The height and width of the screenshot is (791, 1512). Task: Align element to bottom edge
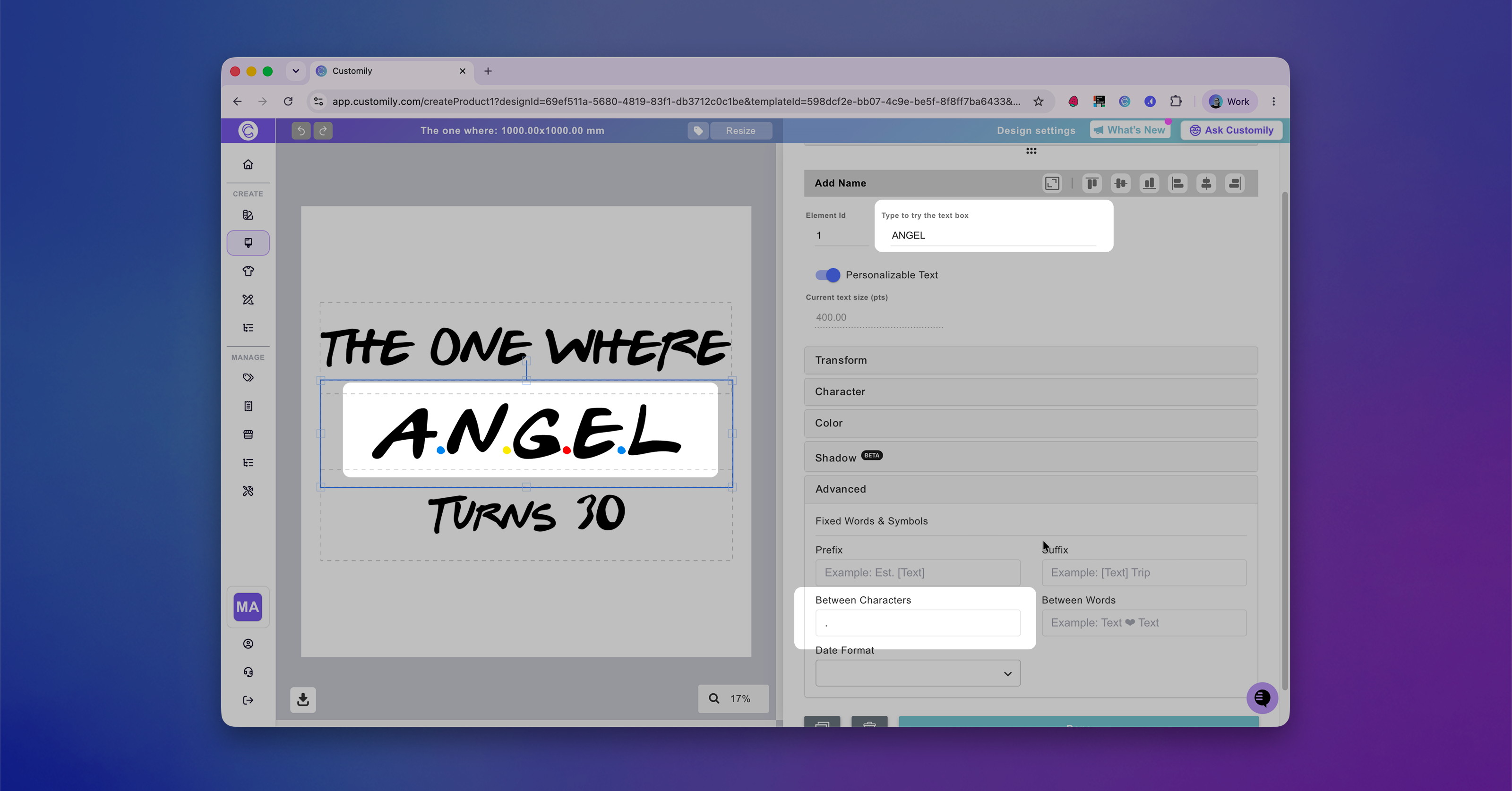tap(1149, 184)
